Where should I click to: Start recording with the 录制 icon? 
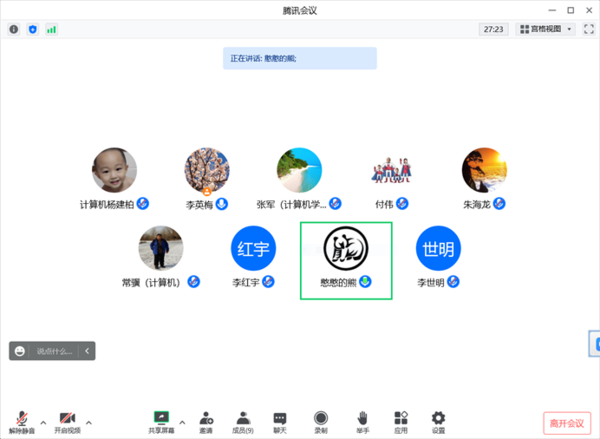321,422
